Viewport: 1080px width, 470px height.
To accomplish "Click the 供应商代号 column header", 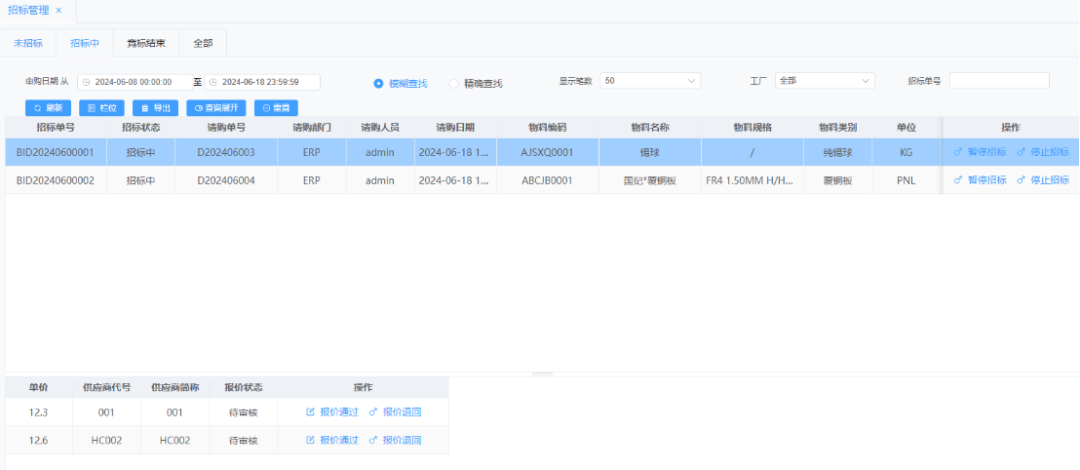I will (106, 387).
